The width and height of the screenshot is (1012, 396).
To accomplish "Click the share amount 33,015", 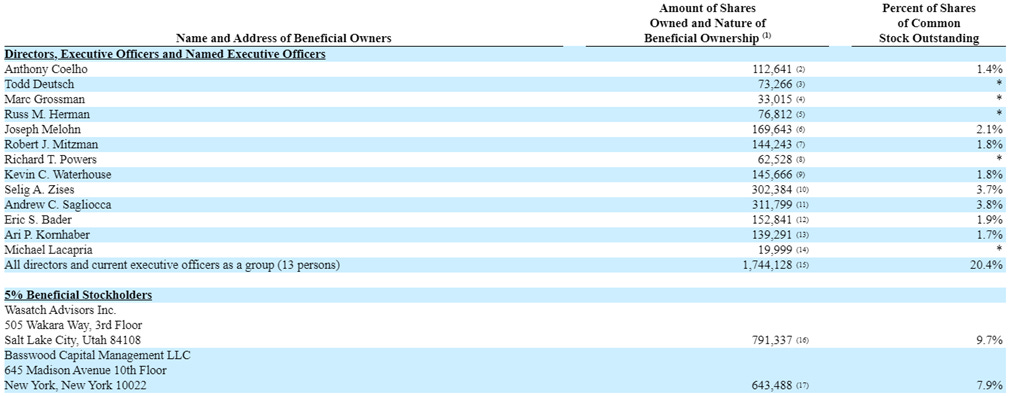I will point(775,99).
